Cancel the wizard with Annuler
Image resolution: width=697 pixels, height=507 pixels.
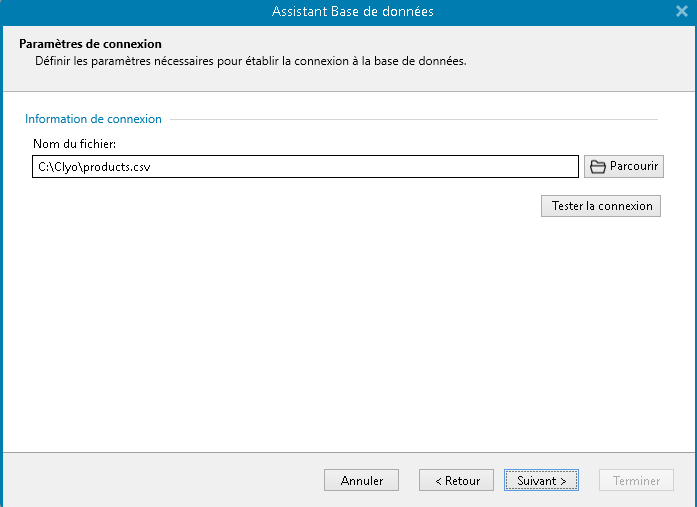[361, 480]
